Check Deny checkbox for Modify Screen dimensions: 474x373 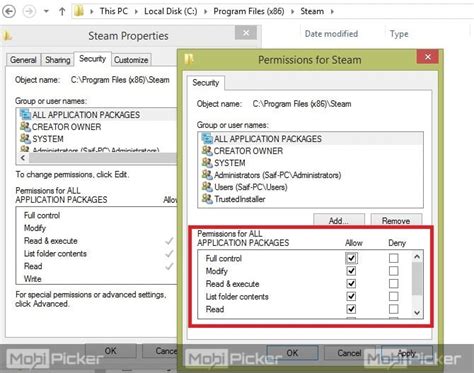pyautogui.click(x=393, y=271)
